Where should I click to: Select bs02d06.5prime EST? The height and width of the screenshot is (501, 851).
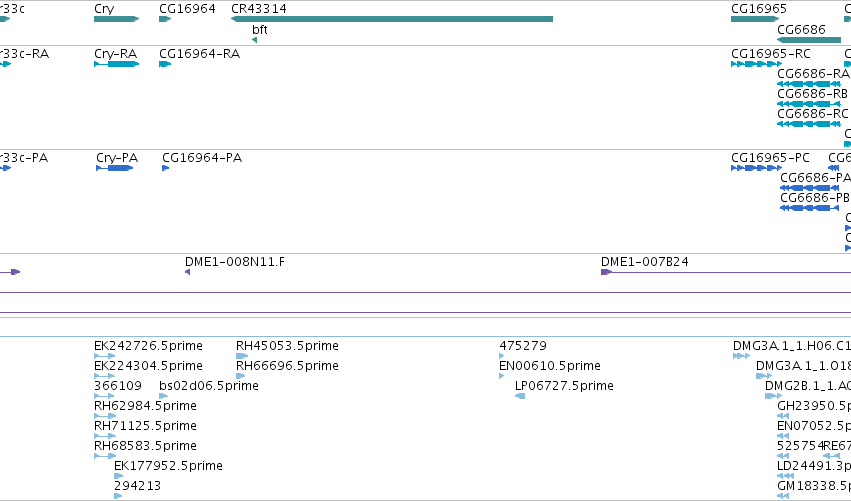(x=163, y=396)
